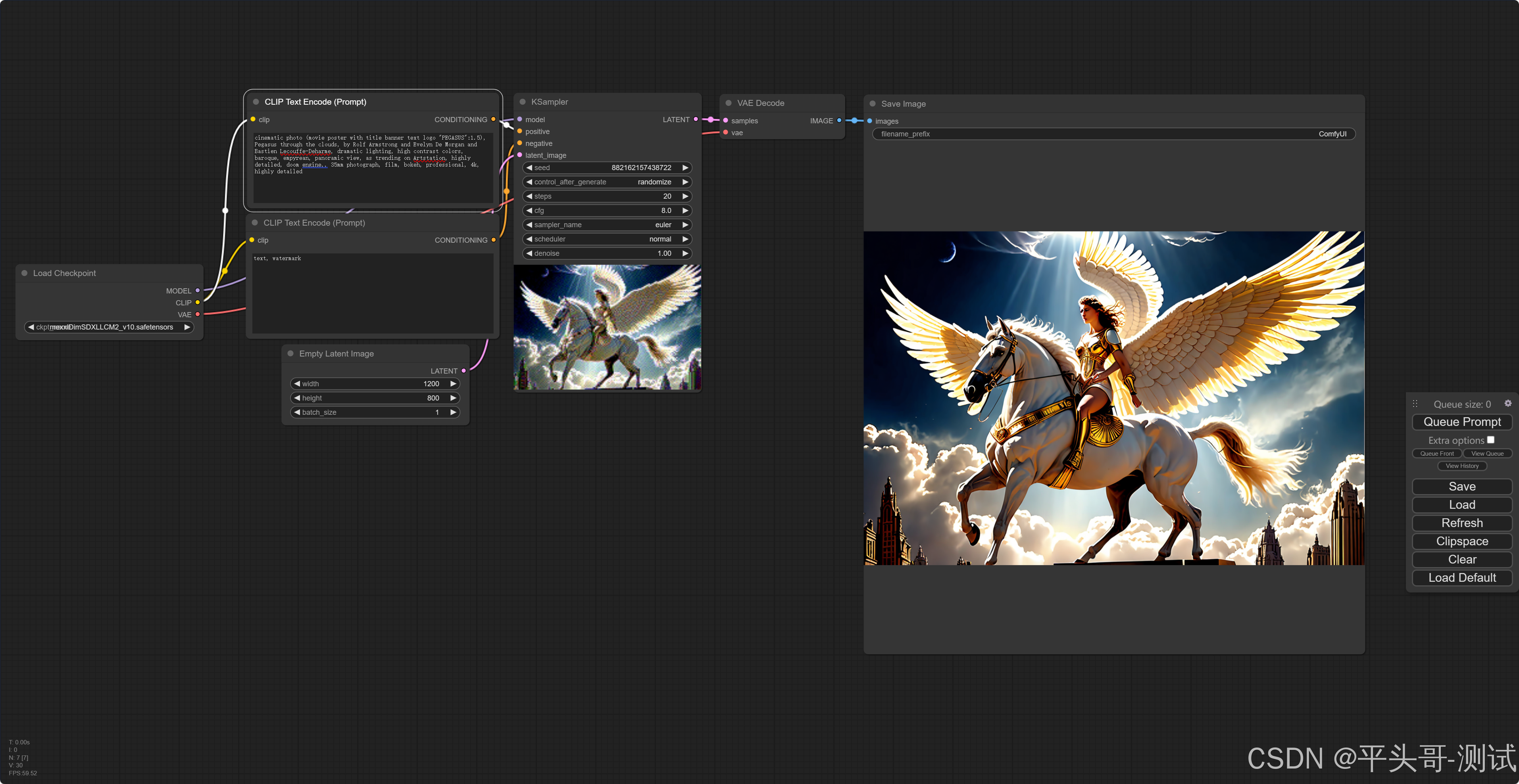Enable the Extra options checkbox
Screen dimensions: 1519x784
point(1491,440)
